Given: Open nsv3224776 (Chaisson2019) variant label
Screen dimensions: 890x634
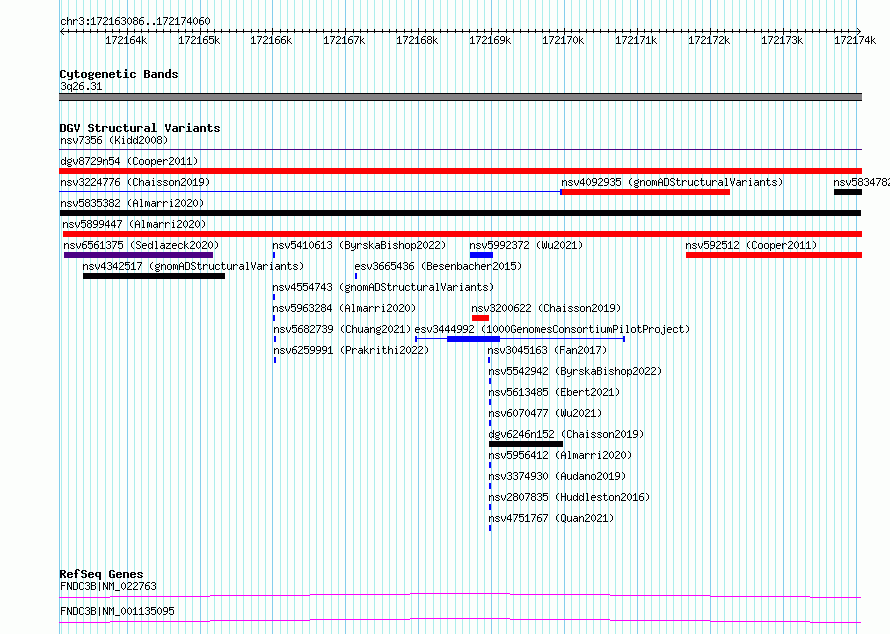Looking at the screenshot, I should point(135,182).
